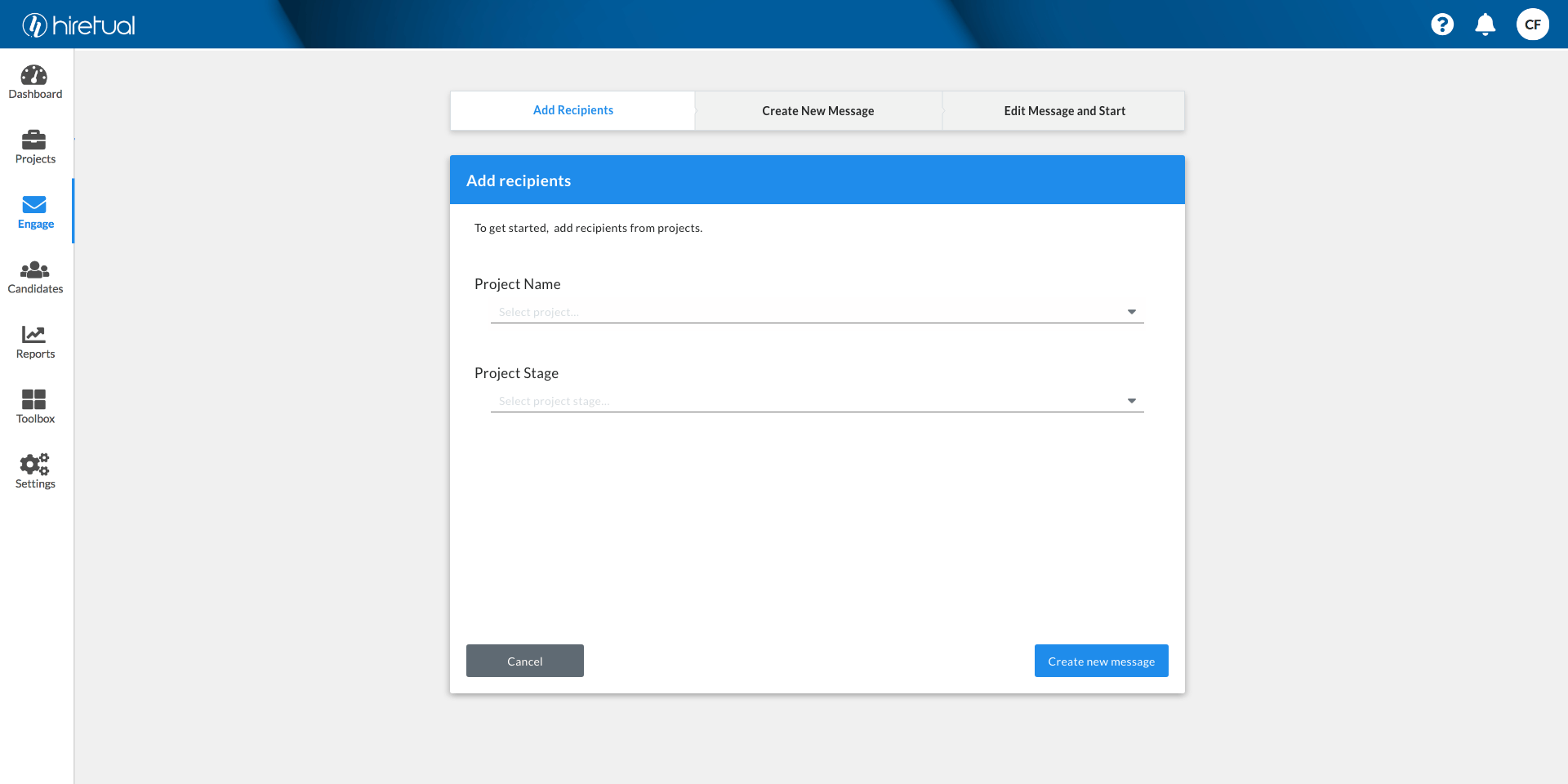This screenshot has width=1568, height=784.
Task: Switch to Edit Message and Start step
Action: click(1064, 110)
